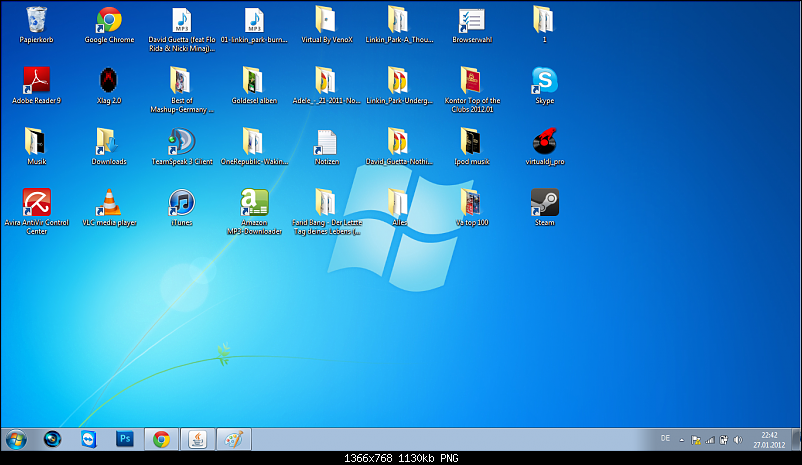The width and height of the screenshot is (802, 465).
Task: Launch Steam from the desktop
Action: tap(544, 203)
